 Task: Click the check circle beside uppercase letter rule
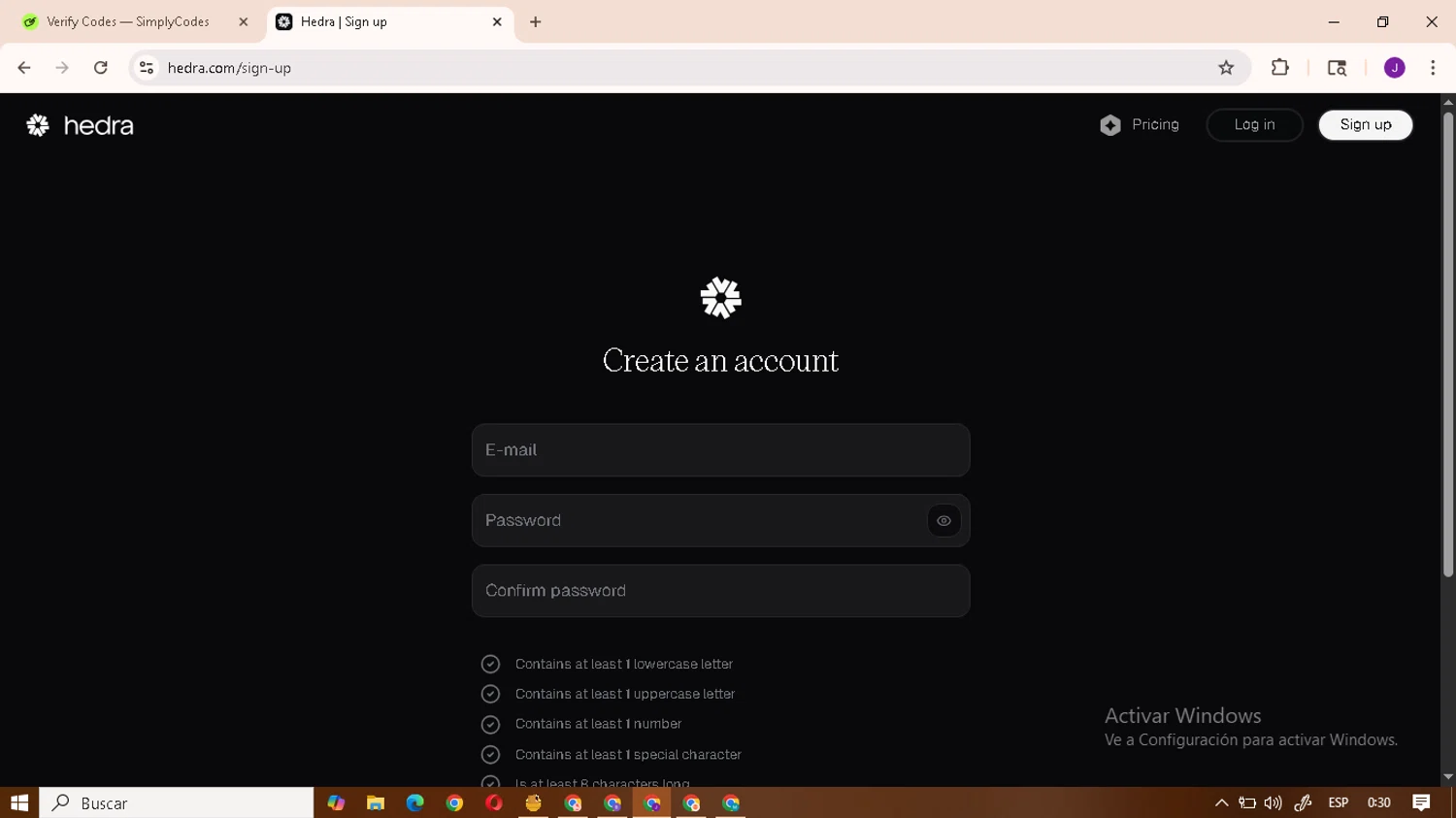coord(490,695)
